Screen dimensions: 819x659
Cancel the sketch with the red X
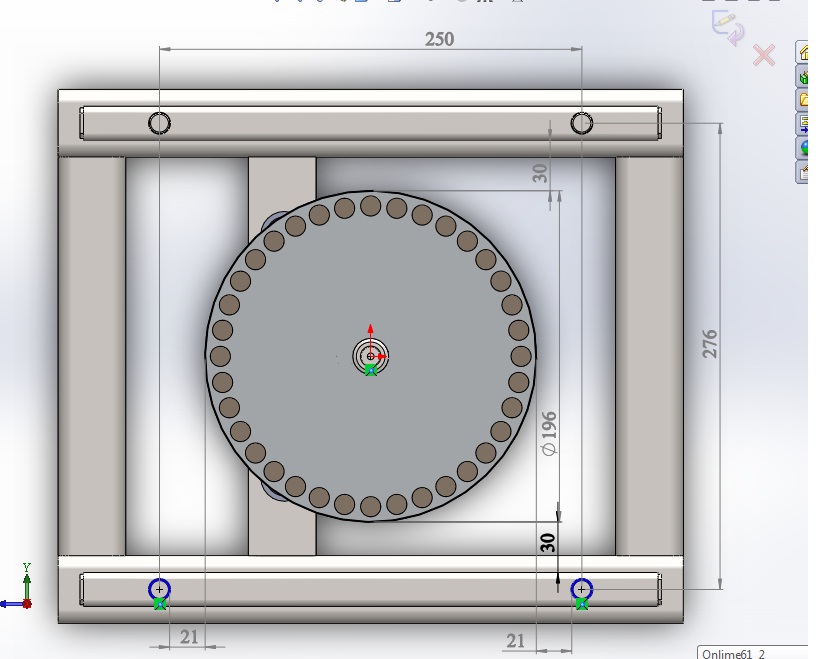pos(764,55)
